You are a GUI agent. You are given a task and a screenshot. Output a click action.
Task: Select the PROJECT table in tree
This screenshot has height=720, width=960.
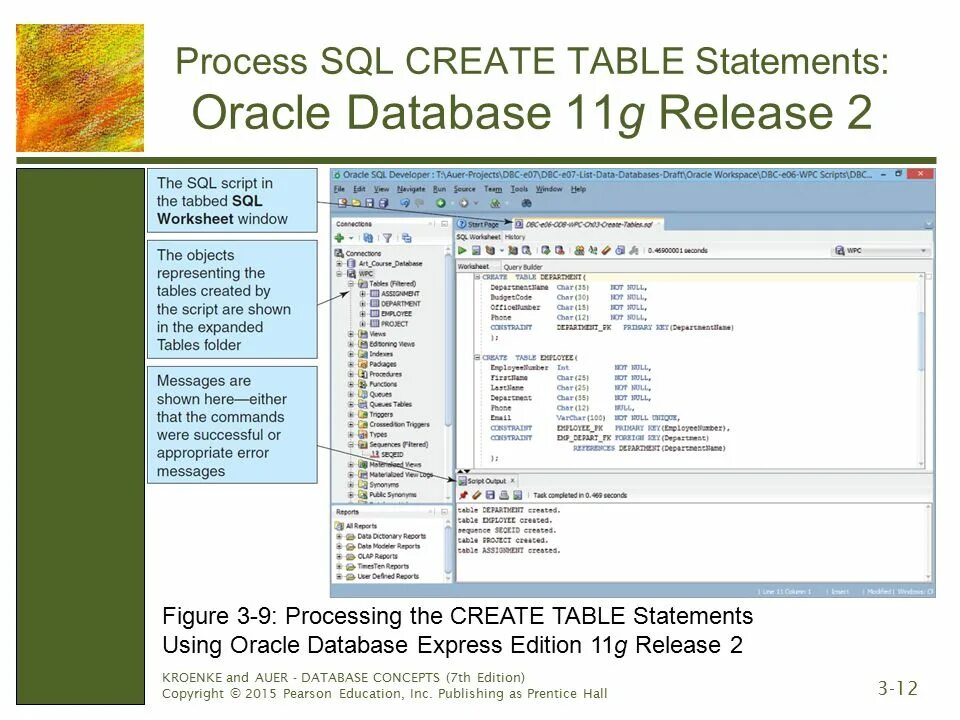pyautogui.click(x=394, y=324)
